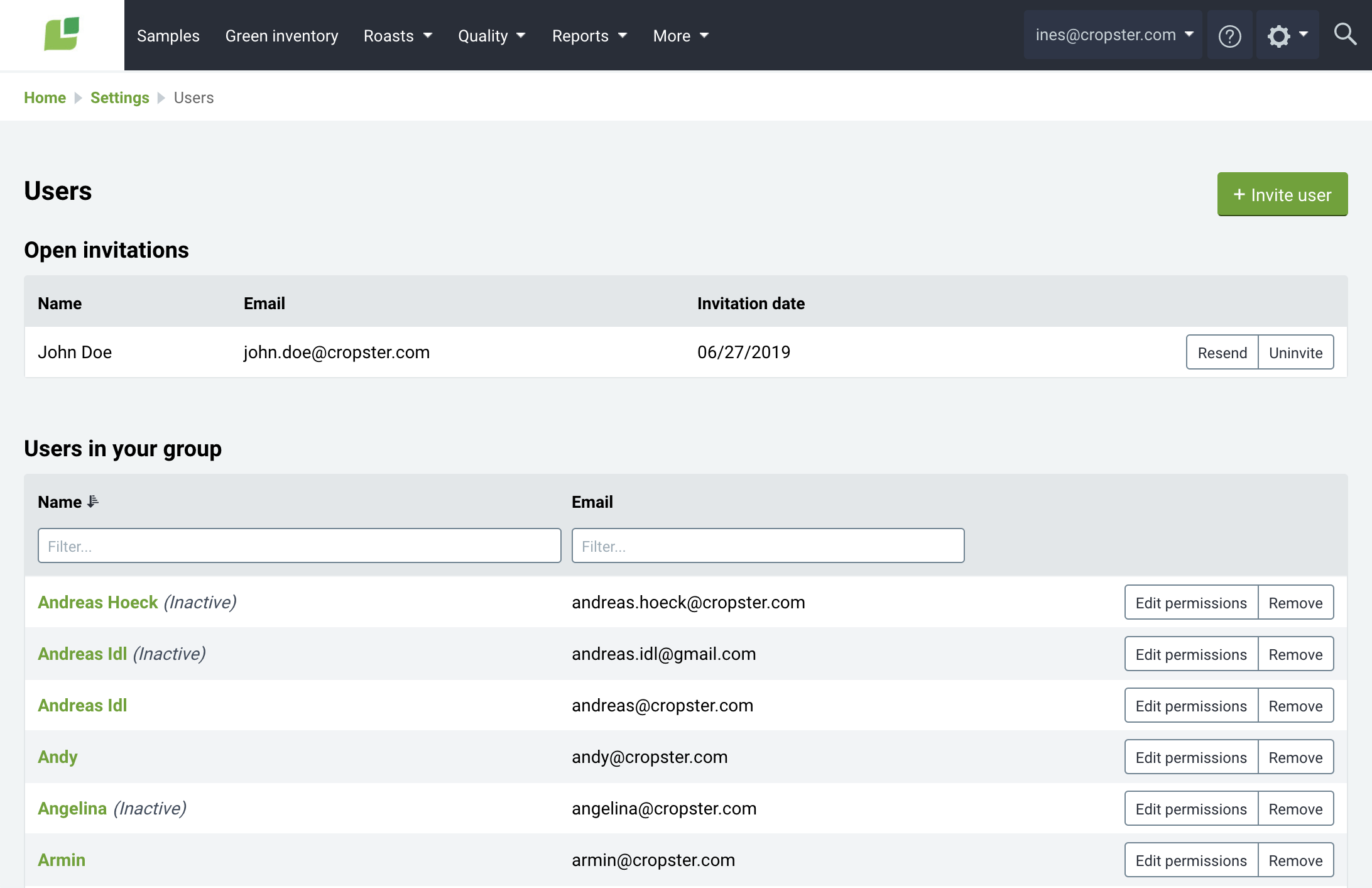Uninvite John Doe
This screenshot has height=888, width=1372.
(1295, 353)
